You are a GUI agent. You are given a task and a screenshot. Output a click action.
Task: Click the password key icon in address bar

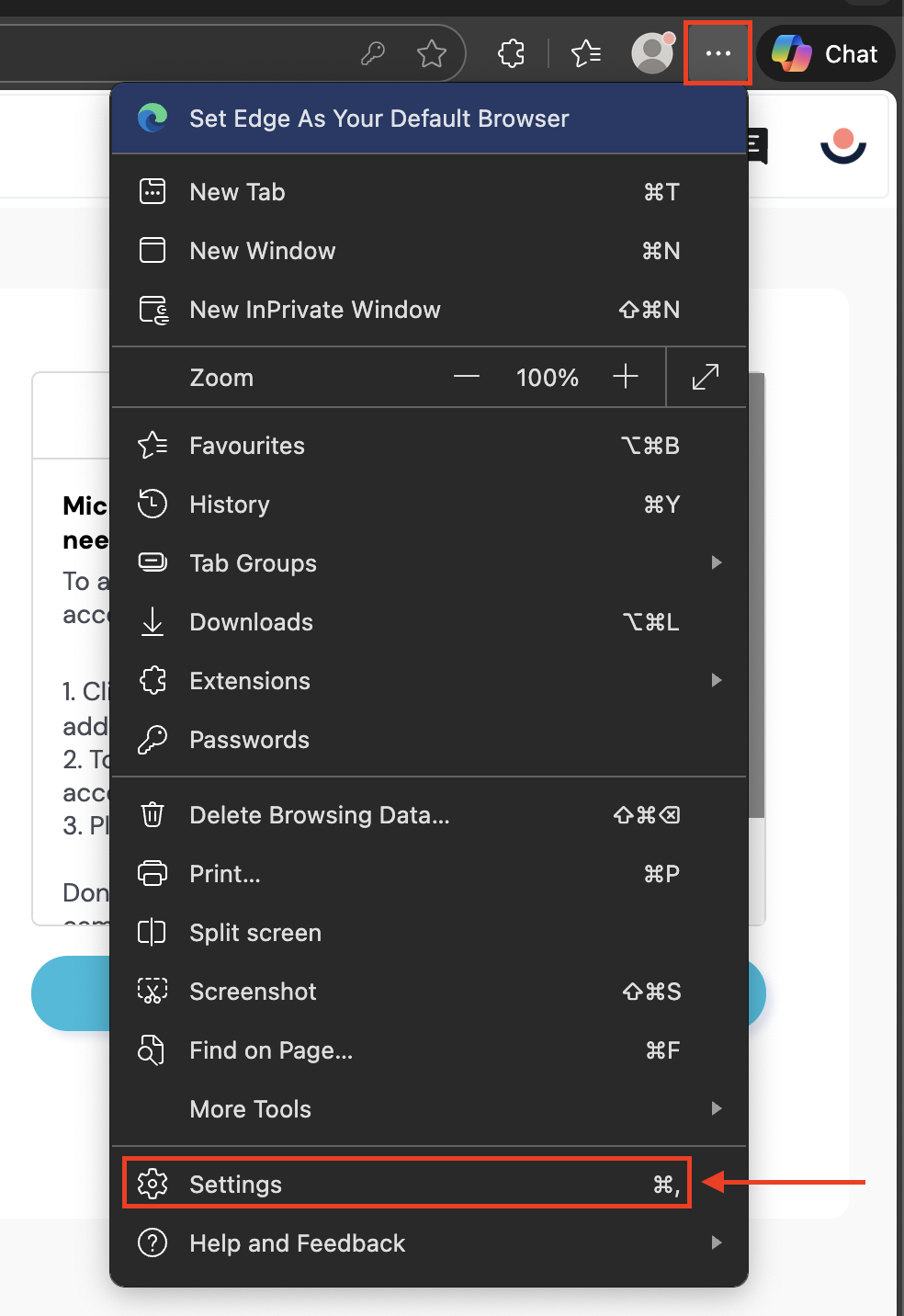[373, 53]
